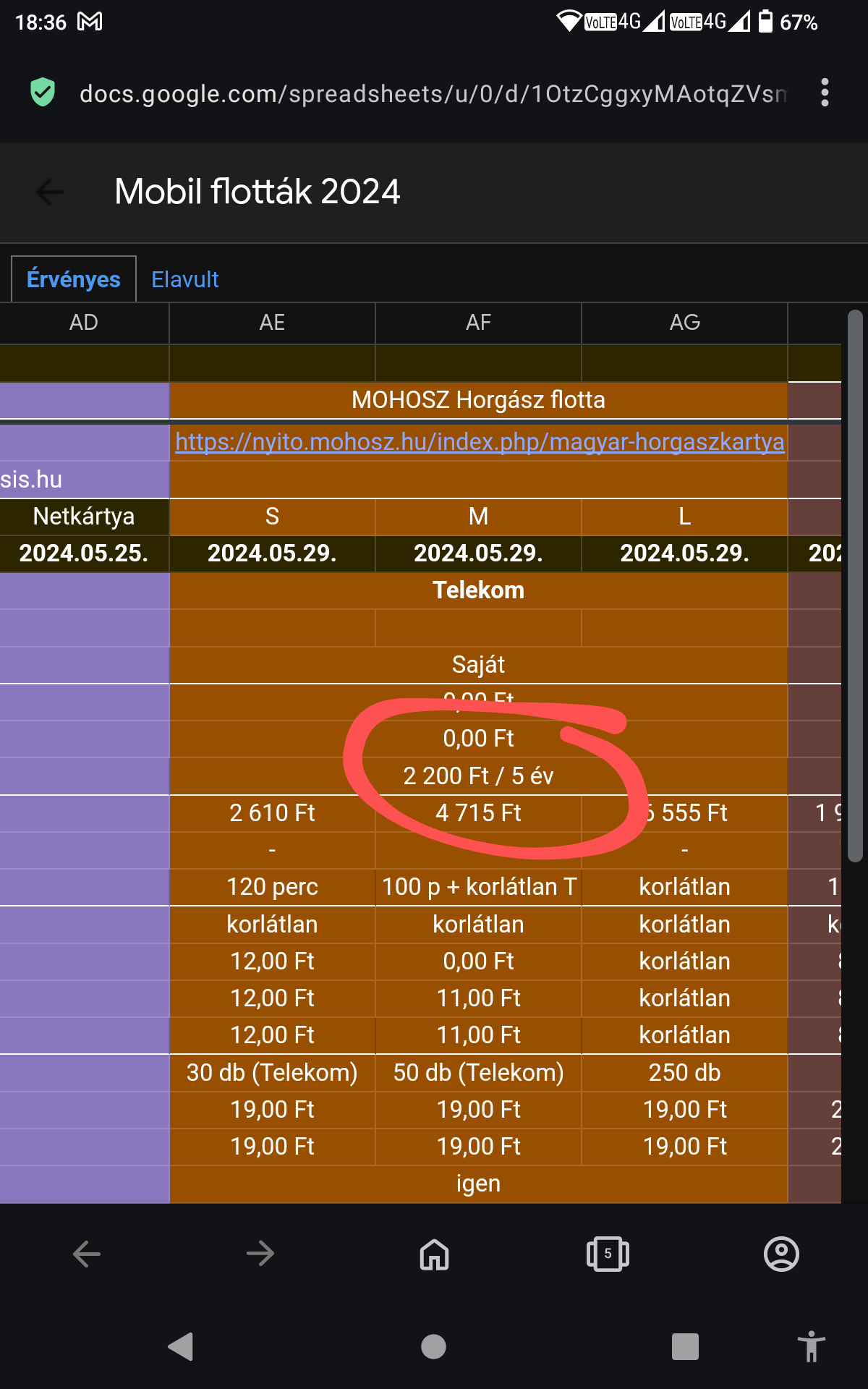Select the 100 p + korlátlan T cell
This screenshot has width=868, height=1389.
pyautogui.click(x=478, y=887)
